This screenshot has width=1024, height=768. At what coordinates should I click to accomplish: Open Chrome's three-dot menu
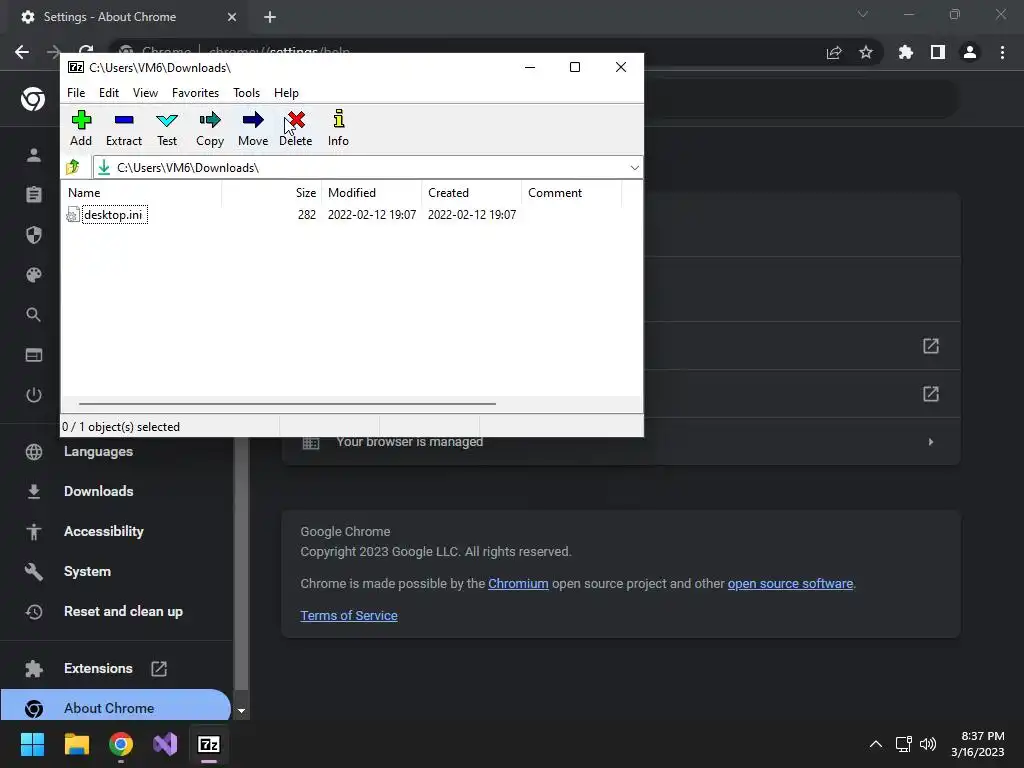coord(1002,52)
